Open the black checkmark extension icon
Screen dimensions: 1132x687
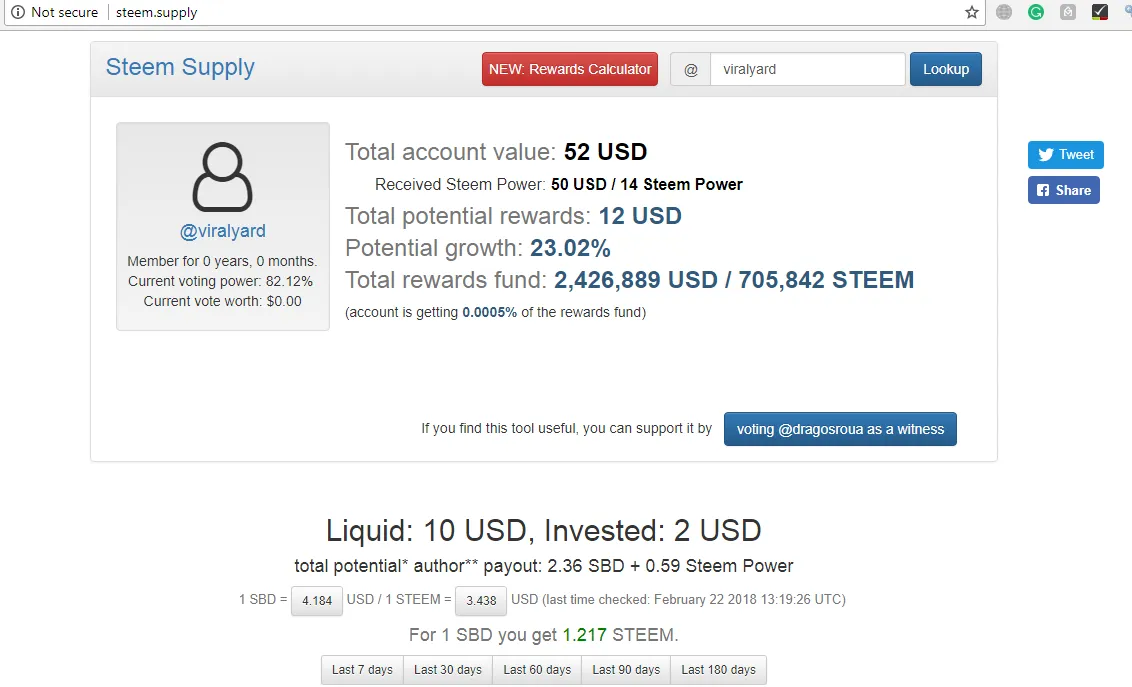(x=1100, y=12)
